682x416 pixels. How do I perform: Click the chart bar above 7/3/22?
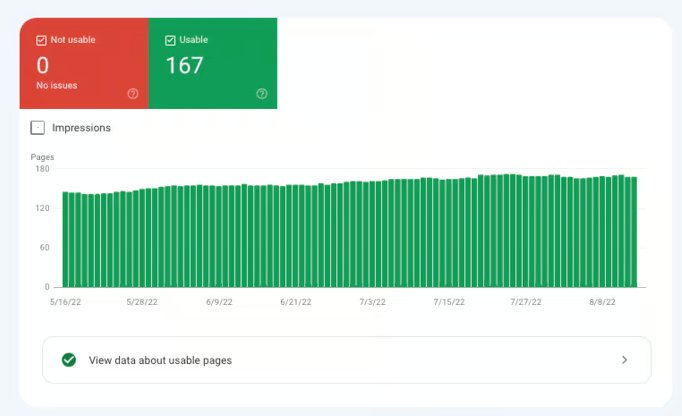click(x=372, y=234)
